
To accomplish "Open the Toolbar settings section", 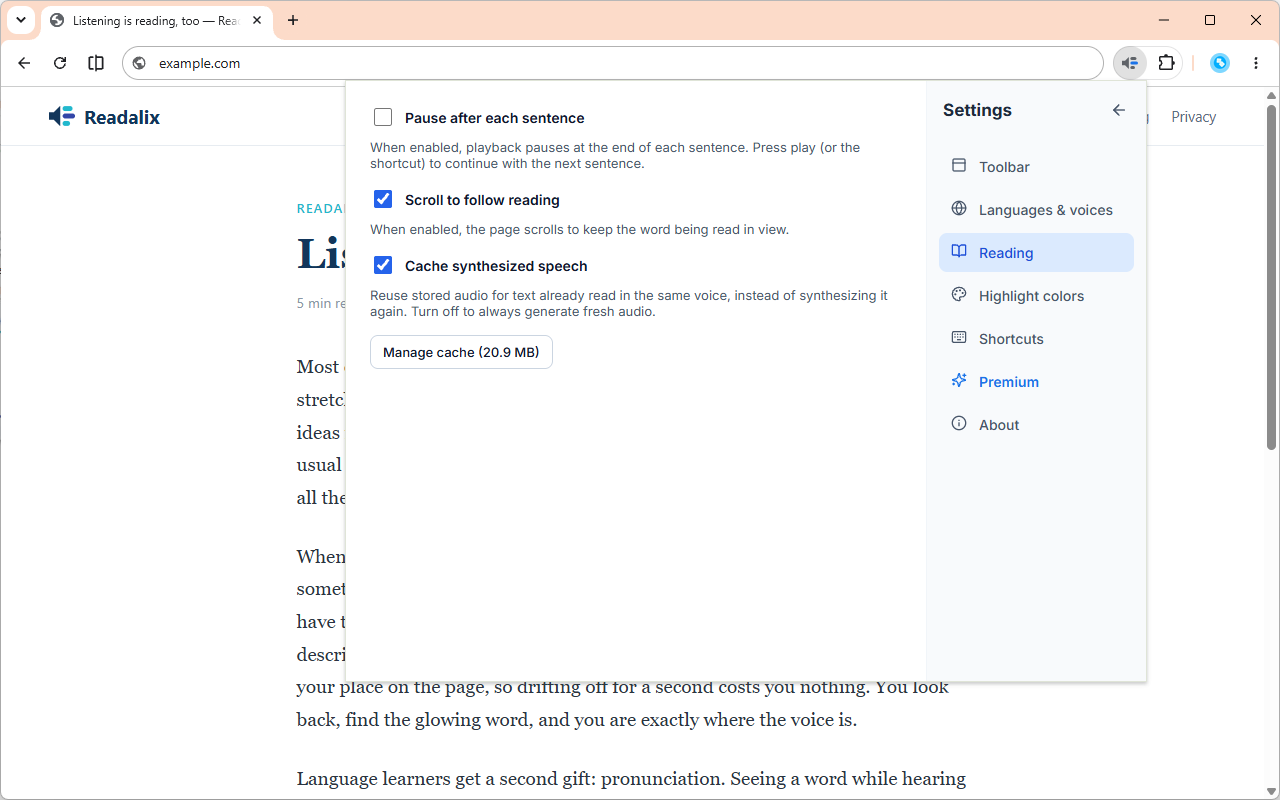I will coord(1036,167).
